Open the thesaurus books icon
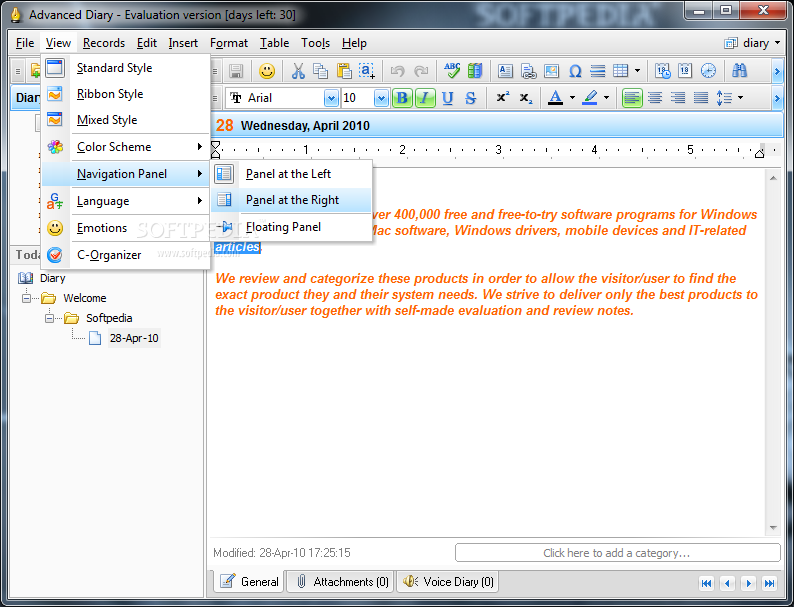Screen dimensions: 794x607 475,71
